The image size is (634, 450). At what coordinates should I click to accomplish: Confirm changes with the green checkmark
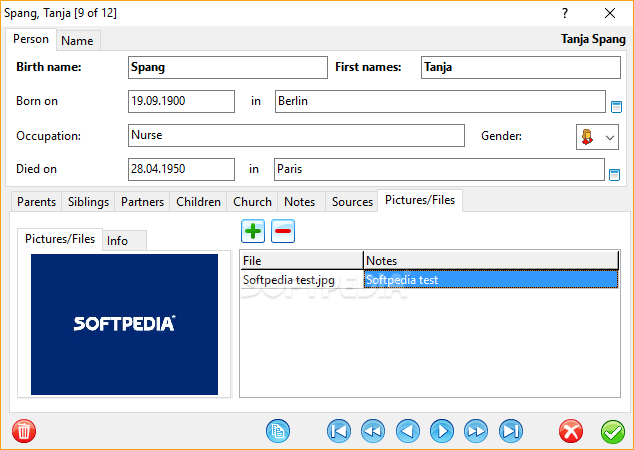point(613,432)
